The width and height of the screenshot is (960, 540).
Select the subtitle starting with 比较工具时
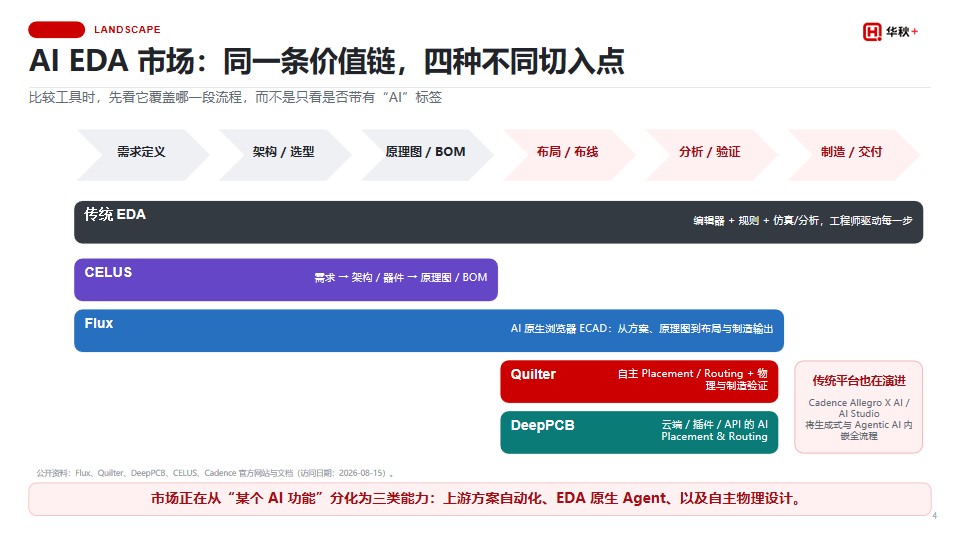click(235, 97)
